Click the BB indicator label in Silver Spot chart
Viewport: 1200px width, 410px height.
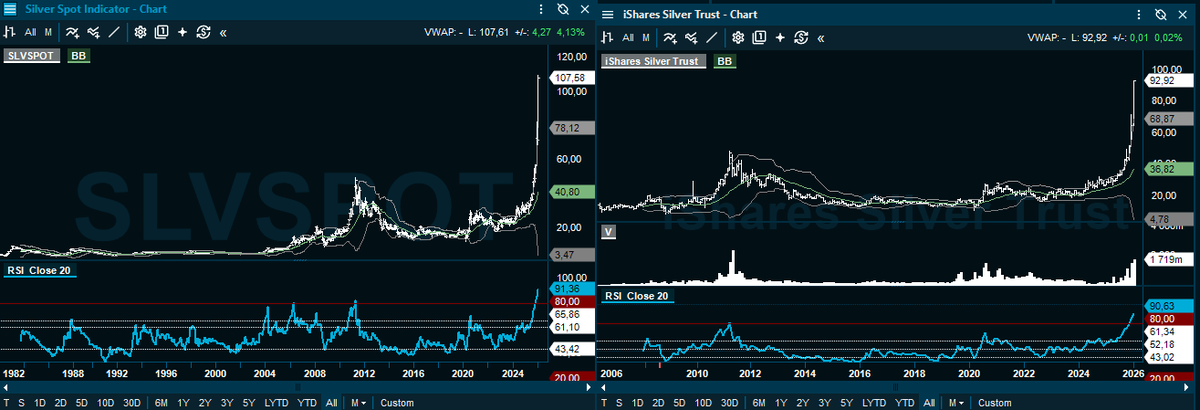(x=79, y=56)
